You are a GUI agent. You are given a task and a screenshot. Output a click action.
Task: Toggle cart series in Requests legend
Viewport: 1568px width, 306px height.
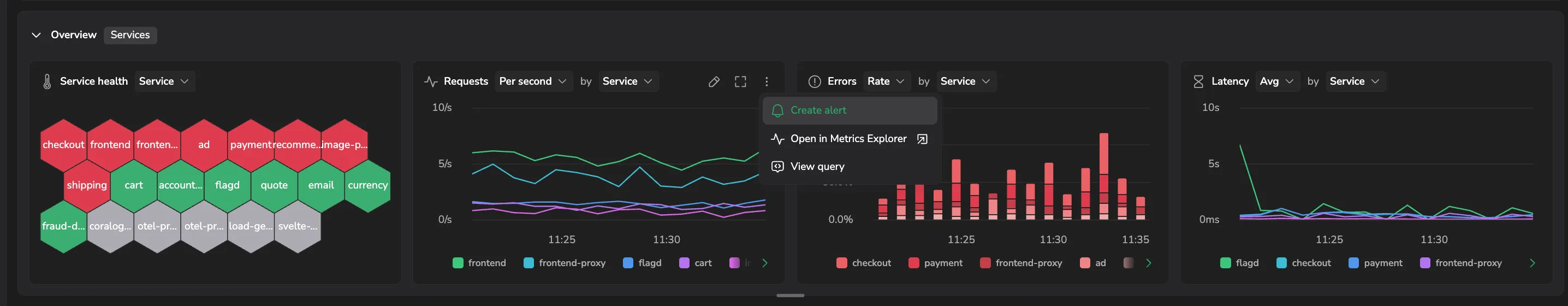pos(696,263)
